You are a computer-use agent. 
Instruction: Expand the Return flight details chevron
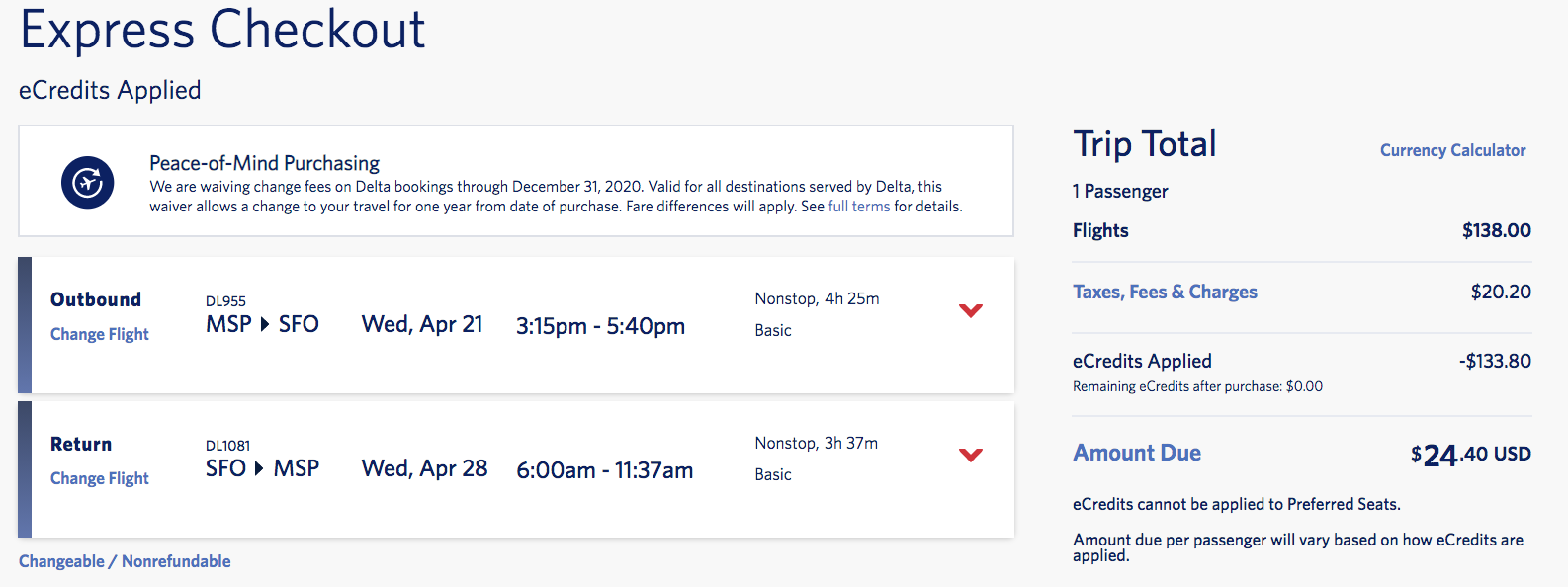(x=970, y=455)
